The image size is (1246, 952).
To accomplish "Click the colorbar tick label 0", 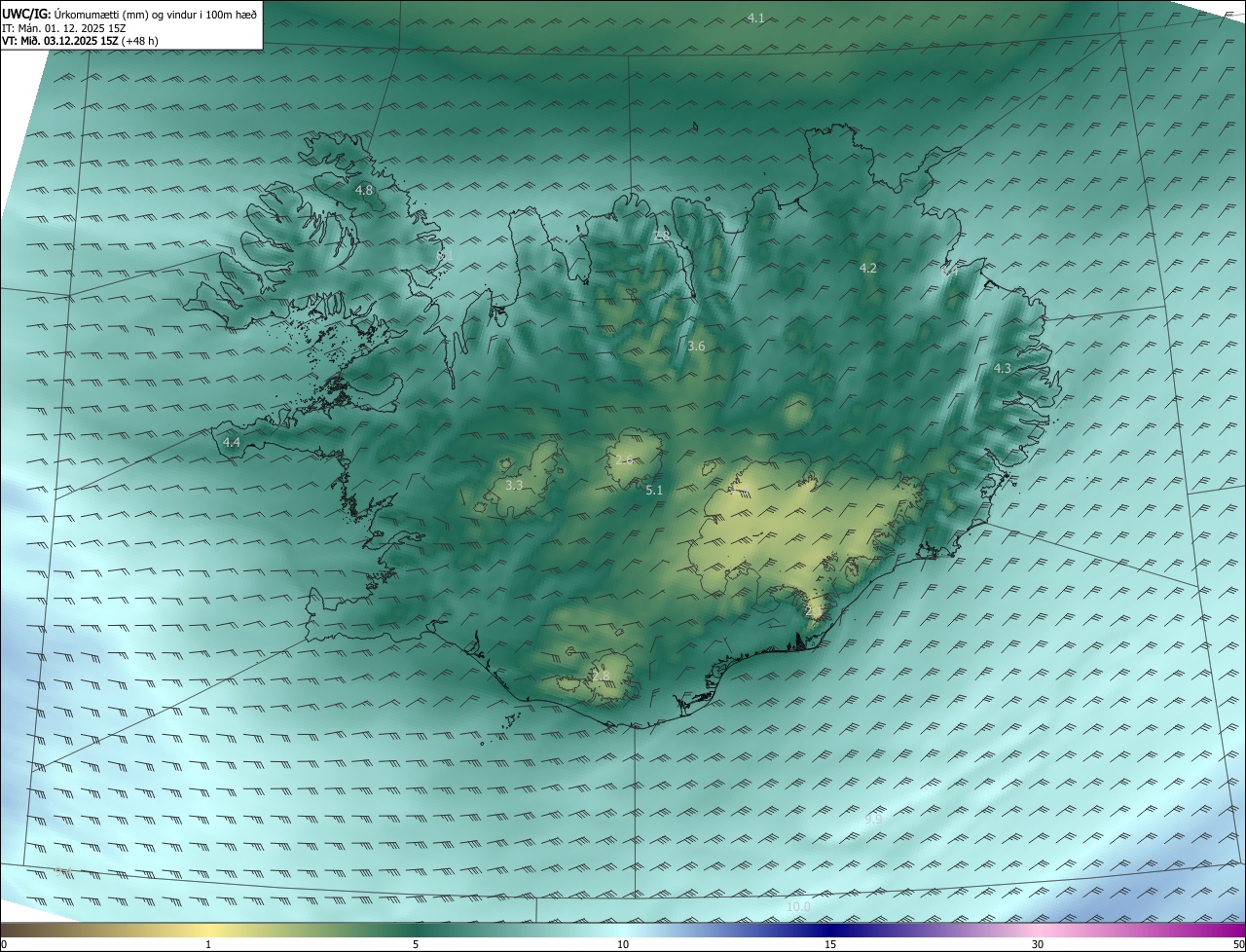I will [x=4, y=945].
